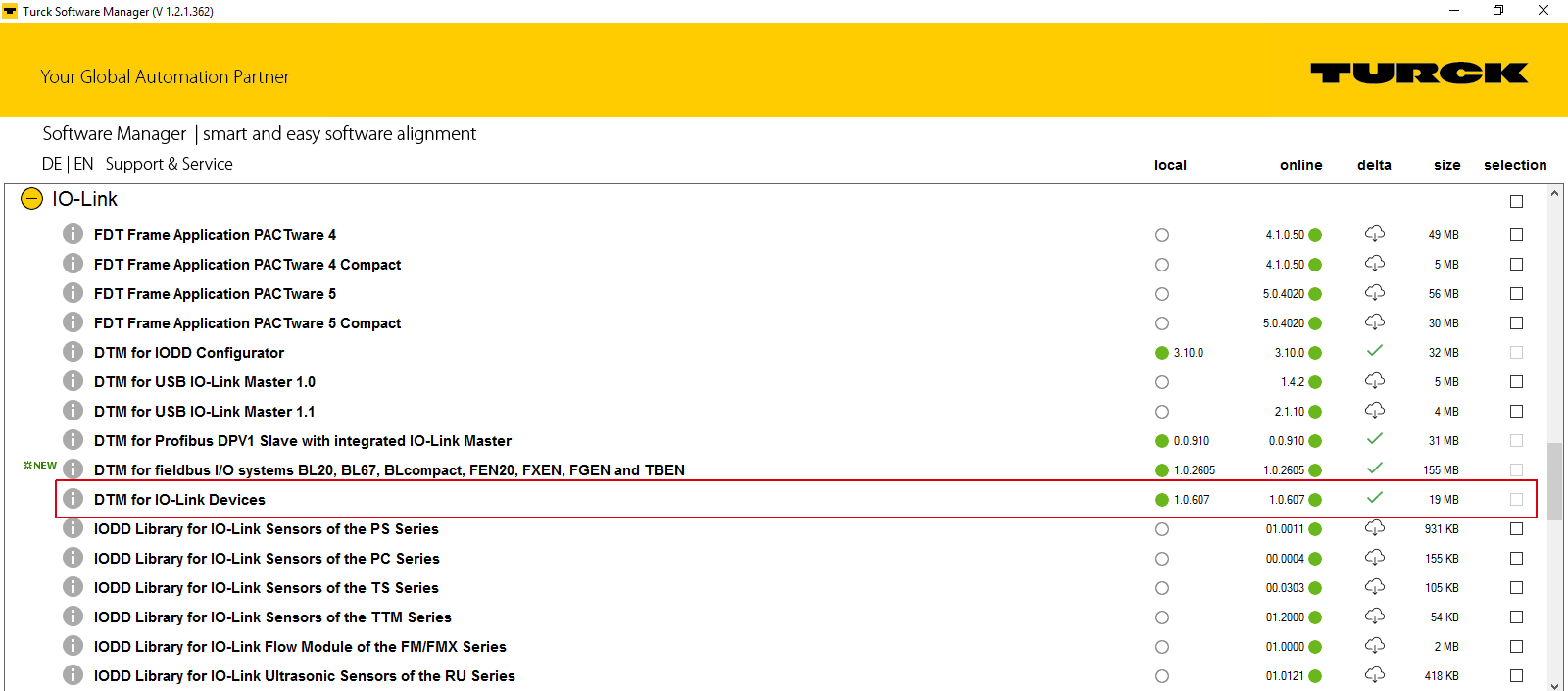Show info for DTM for IODD Configurator
Image resolution: width=1568 pixels, height=691 pixels.
point(73,352)
